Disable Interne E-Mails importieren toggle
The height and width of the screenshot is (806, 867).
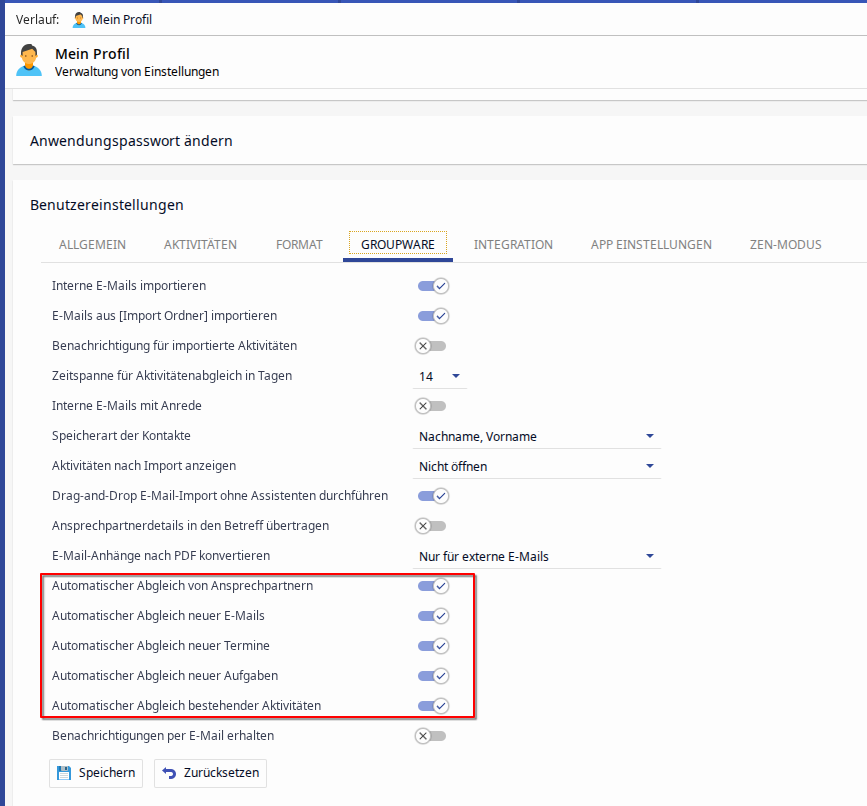click(433, 286)
